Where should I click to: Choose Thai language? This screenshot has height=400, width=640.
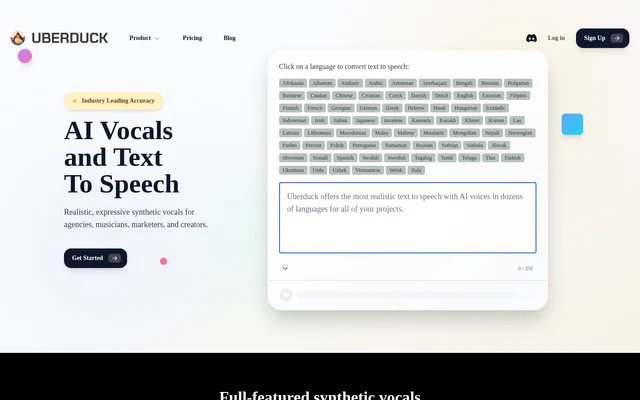coord(491,158)
